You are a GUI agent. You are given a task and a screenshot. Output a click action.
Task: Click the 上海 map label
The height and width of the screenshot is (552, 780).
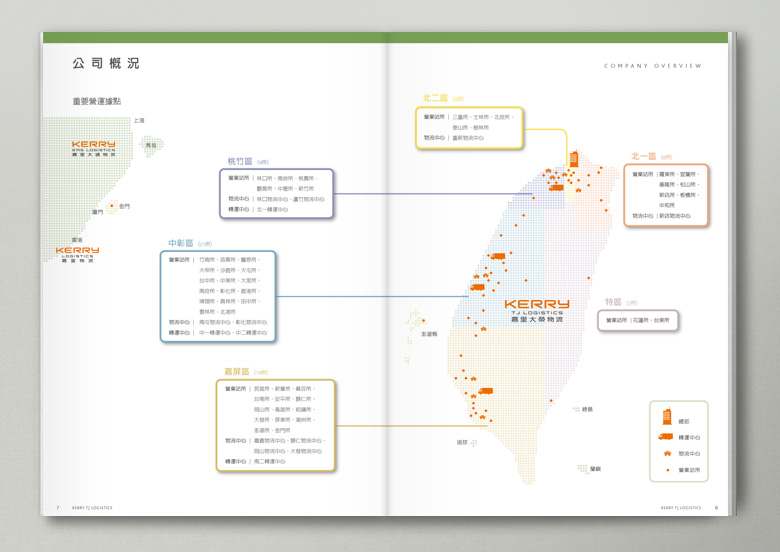pyautogui.click(x=139, y=120)
